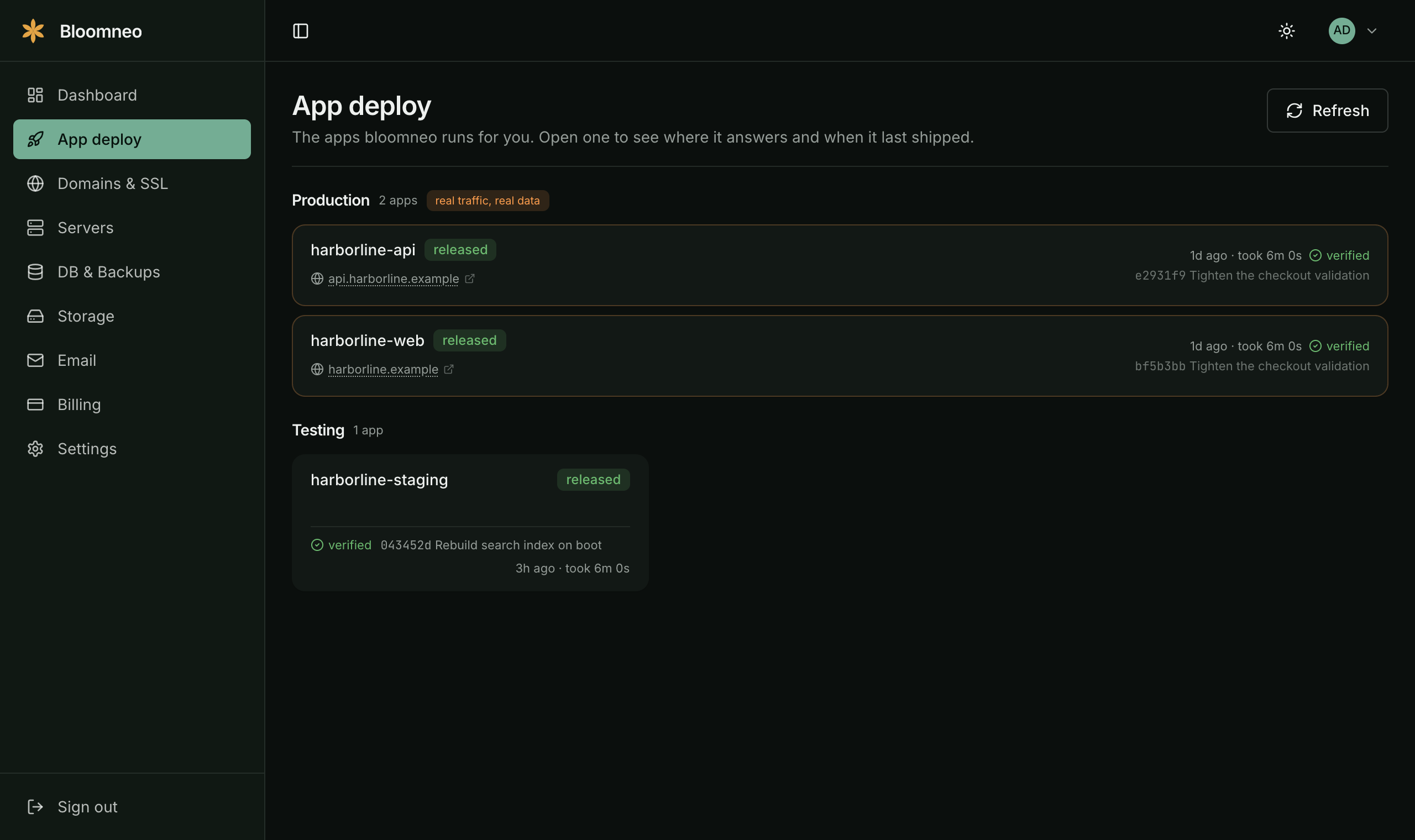Click the envelope icon for Email

(35, 360)
